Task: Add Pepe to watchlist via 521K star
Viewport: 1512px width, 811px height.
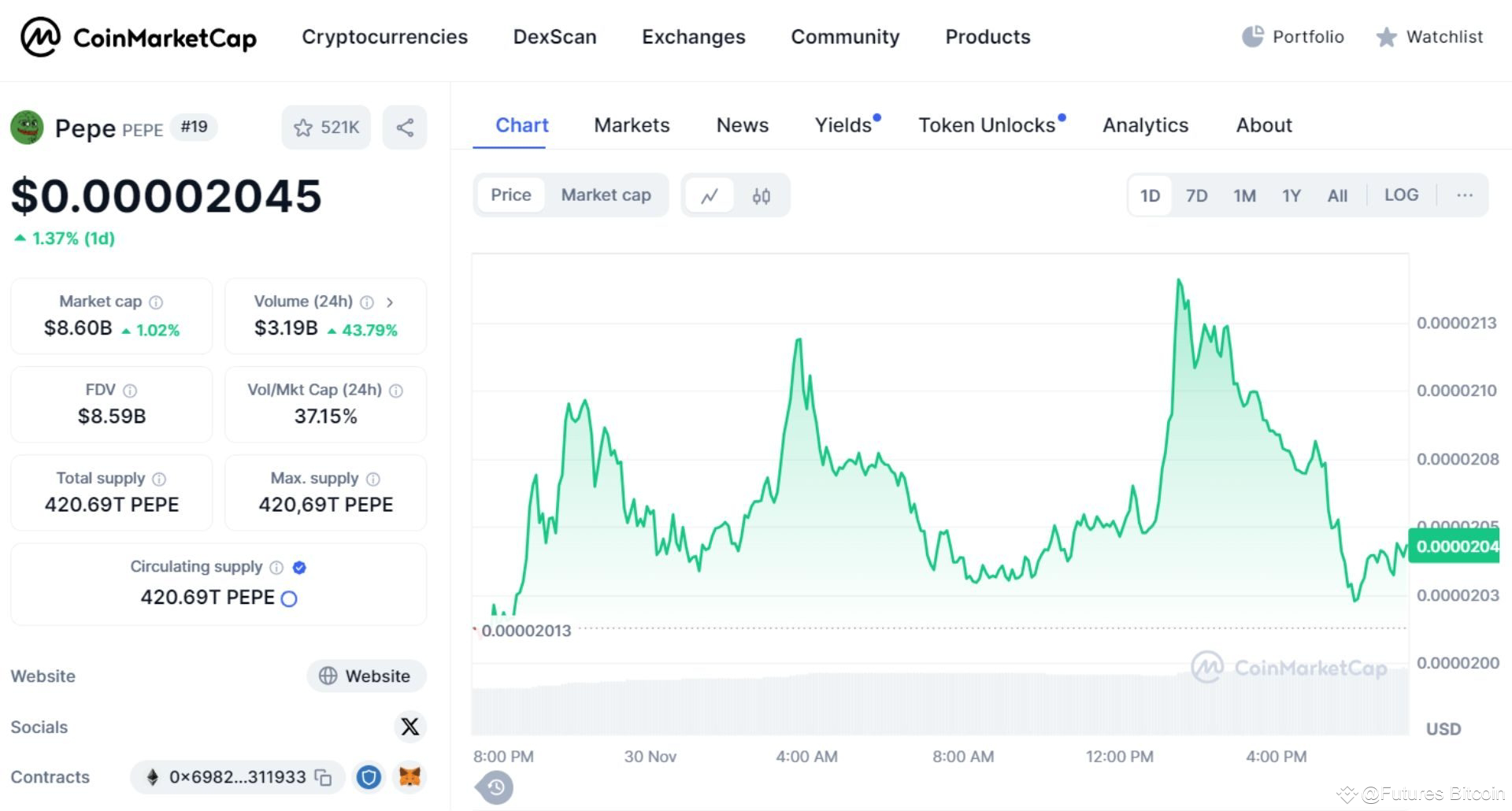Action: pyautogui.click(x=326, y=128)
